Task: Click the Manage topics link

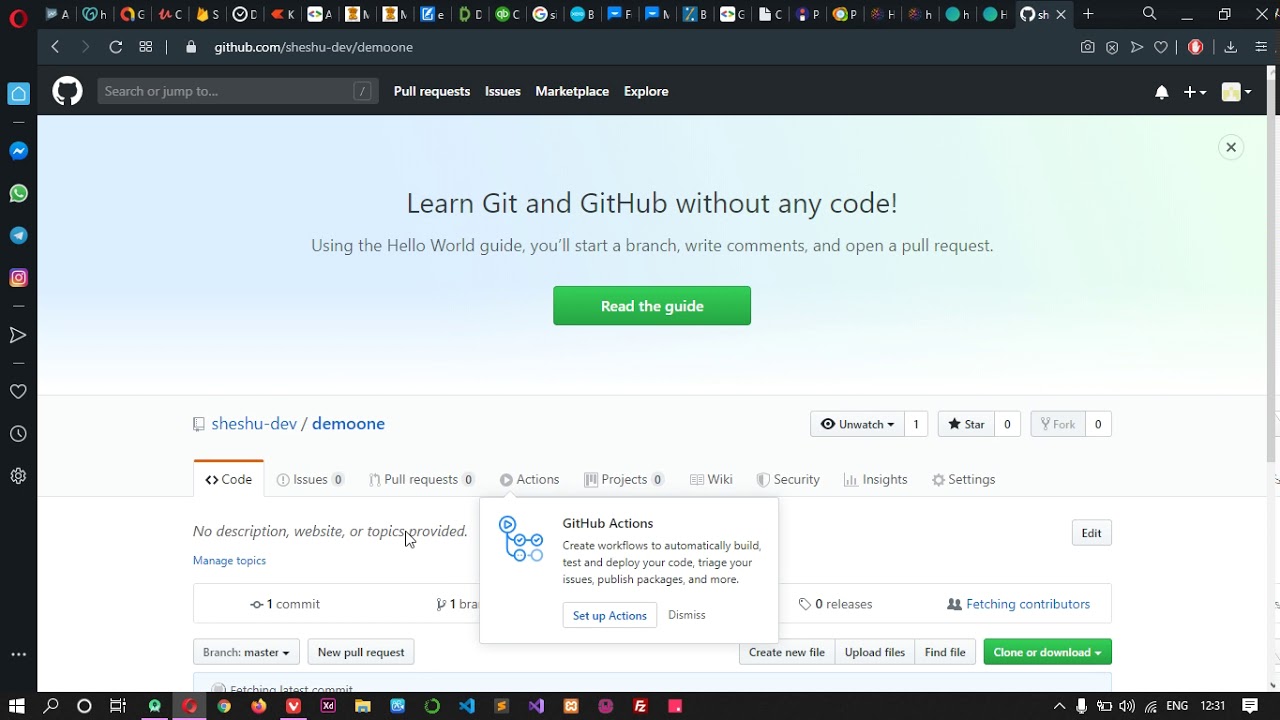Action: (229, 560)
